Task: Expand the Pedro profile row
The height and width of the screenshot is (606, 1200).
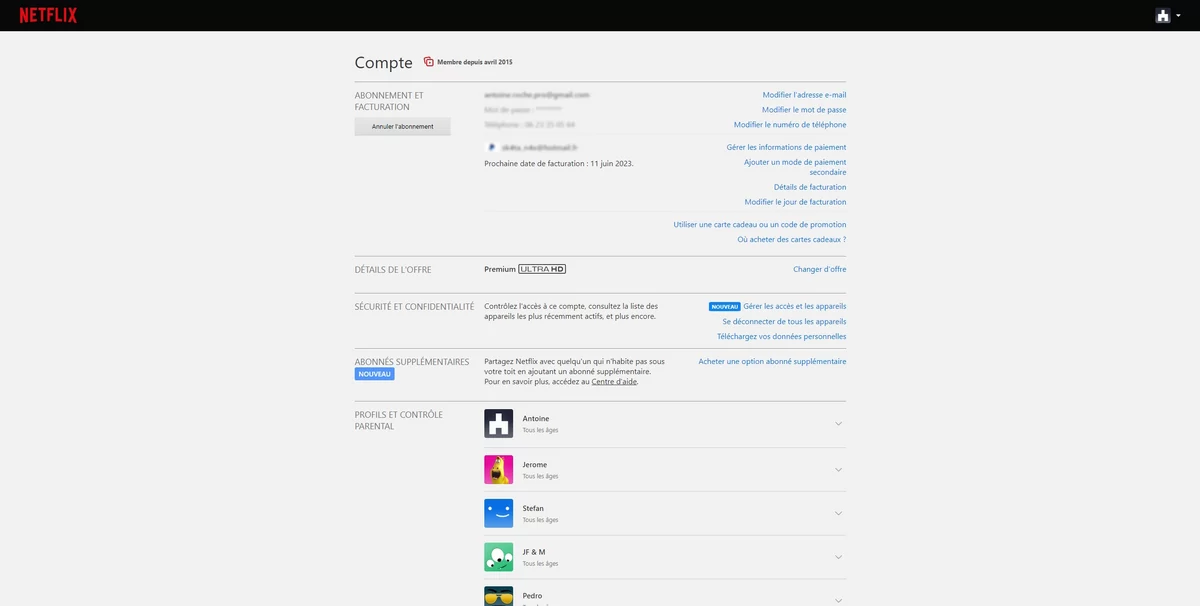Action: tap(838, 600)
